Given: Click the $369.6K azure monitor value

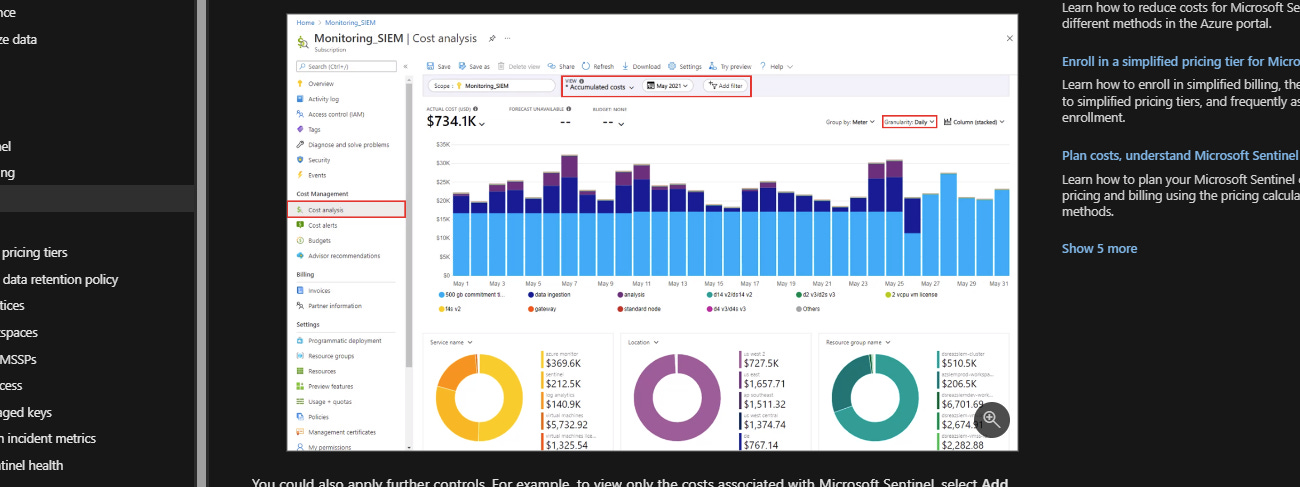Looking at the screenshot, I should pos(564,363).
